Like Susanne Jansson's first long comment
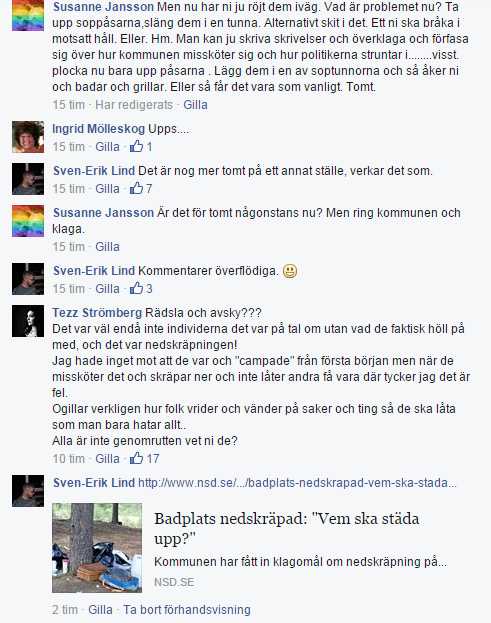This screenshot has width=491, height=623. click(195, 105)
